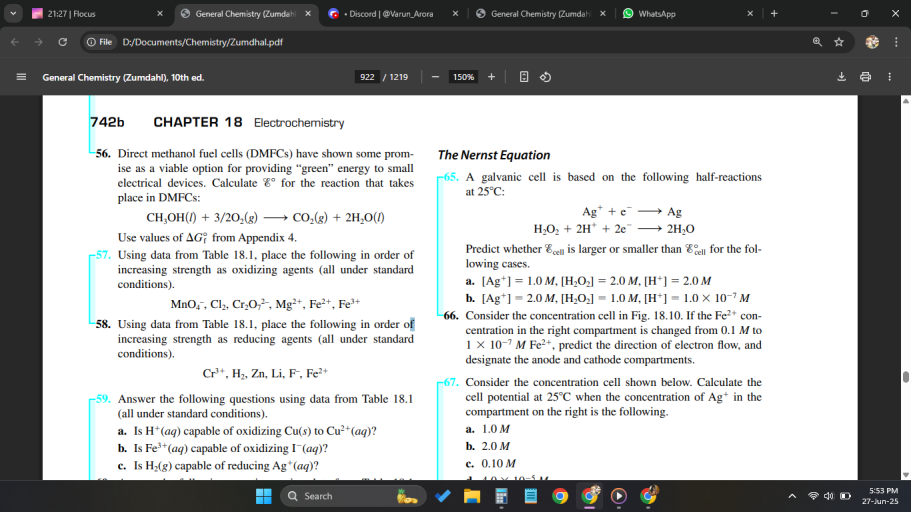Click problem number 65.
The height and width of the screenshot is (512, 911).
[x=451, y=177]
